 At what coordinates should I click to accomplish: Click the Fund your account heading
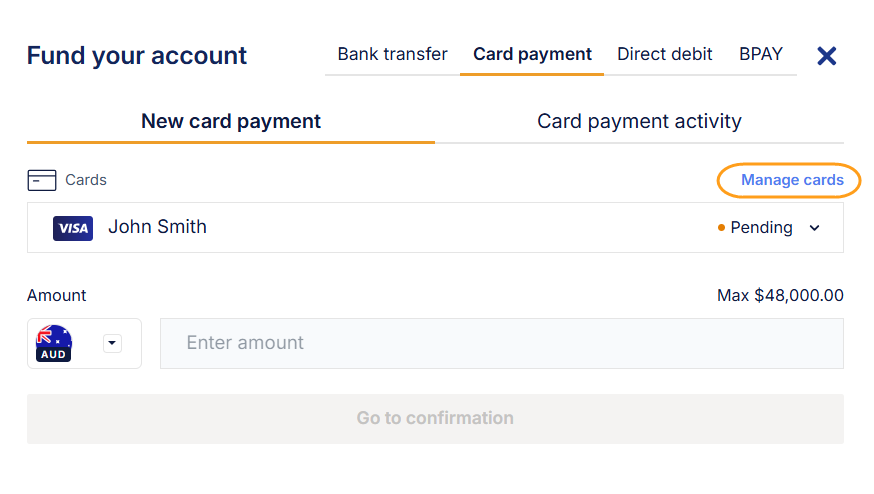(x=137, y=56)
